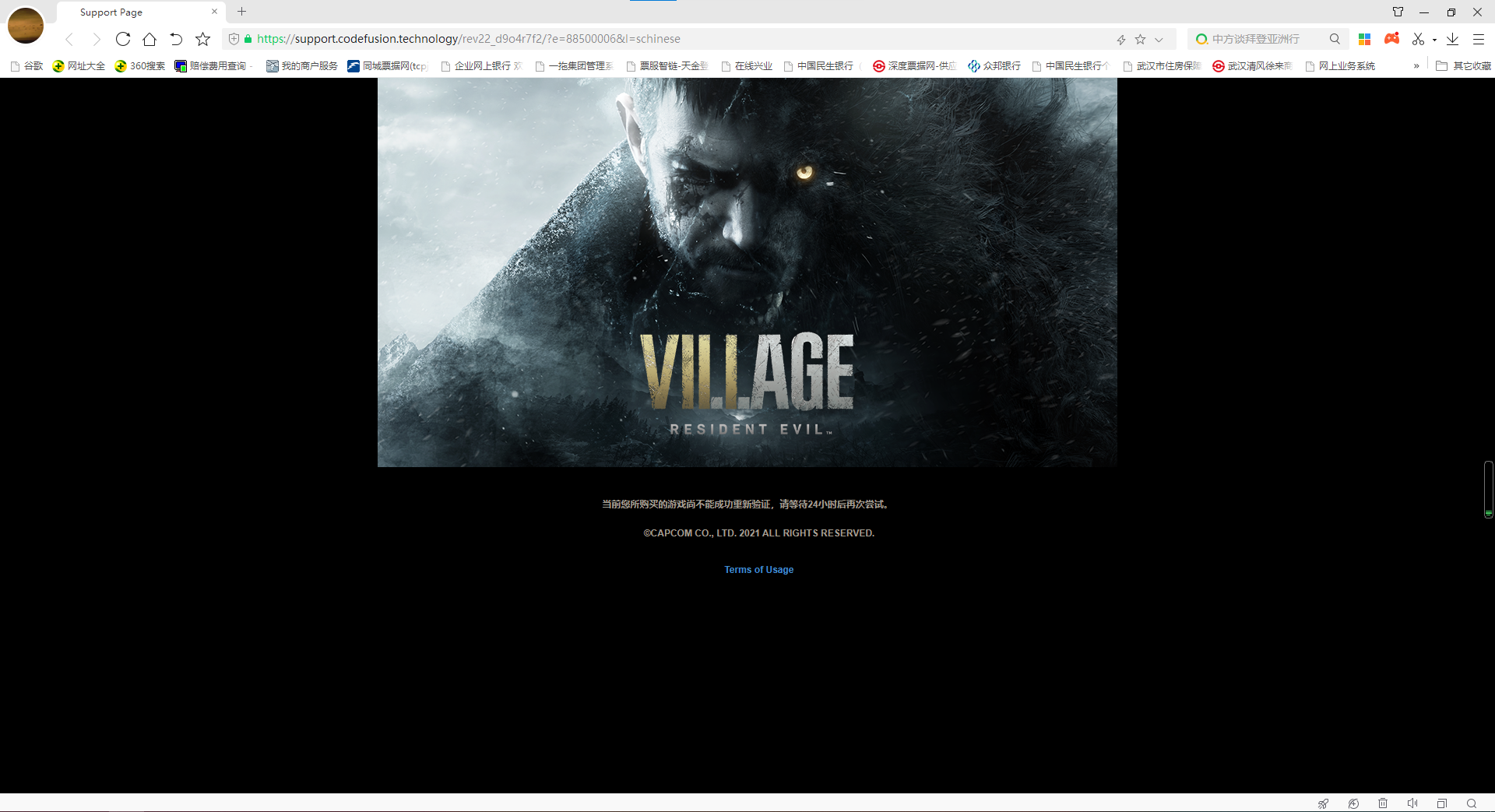
Task: Expand the address bar history dropdown
Action: click(x=1159, y=40)
